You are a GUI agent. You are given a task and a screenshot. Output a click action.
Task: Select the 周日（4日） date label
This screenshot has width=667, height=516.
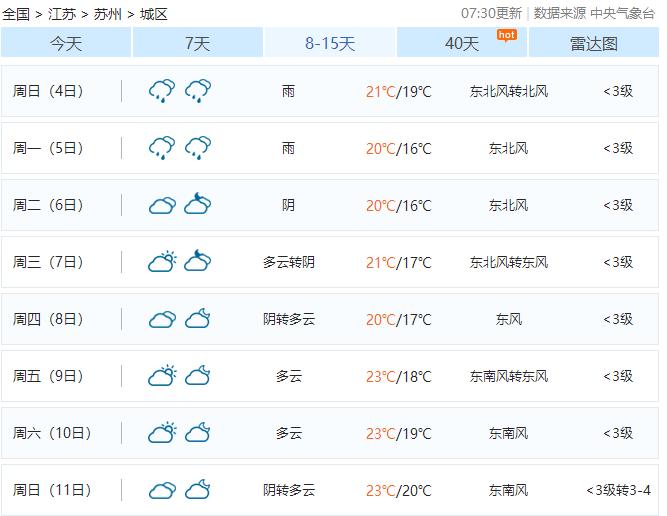[48, 91]
